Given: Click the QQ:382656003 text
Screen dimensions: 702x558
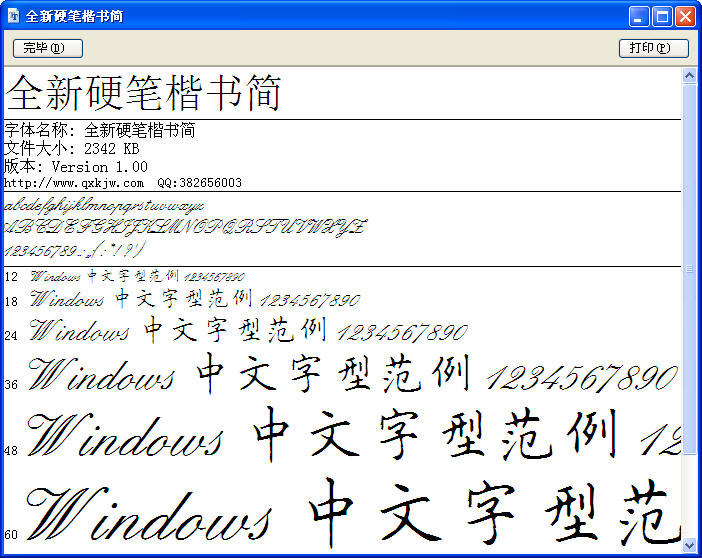Looking at the screenshot, I should click(x=199, y=183).
